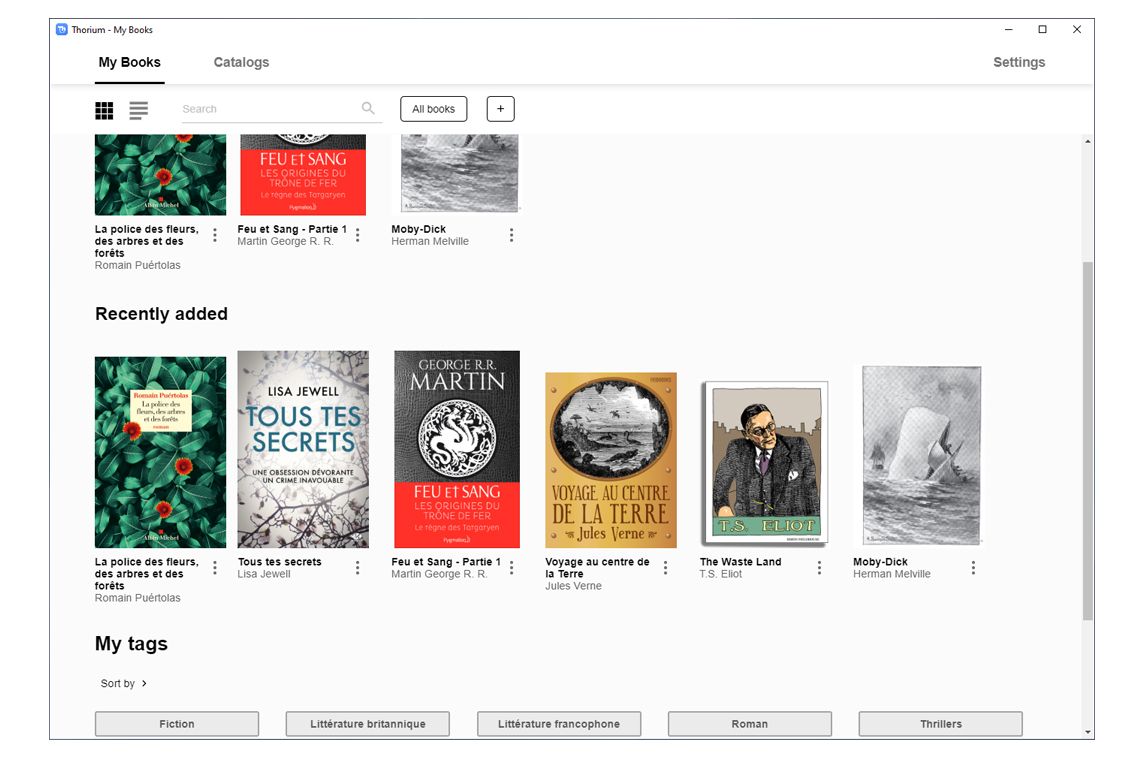Filter by the Roman tag
The width and height of the screenshot is (1144, 758).
point(750,724)
